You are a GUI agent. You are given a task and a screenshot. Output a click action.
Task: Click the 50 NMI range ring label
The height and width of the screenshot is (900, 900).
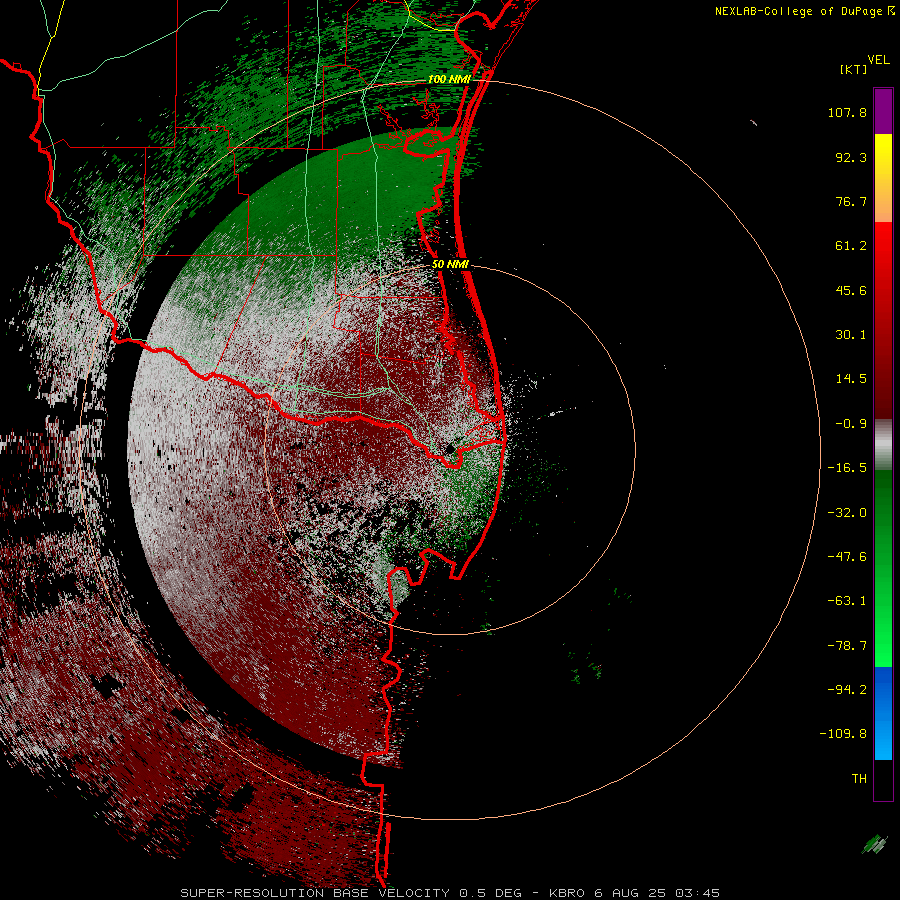click(451, 265)
